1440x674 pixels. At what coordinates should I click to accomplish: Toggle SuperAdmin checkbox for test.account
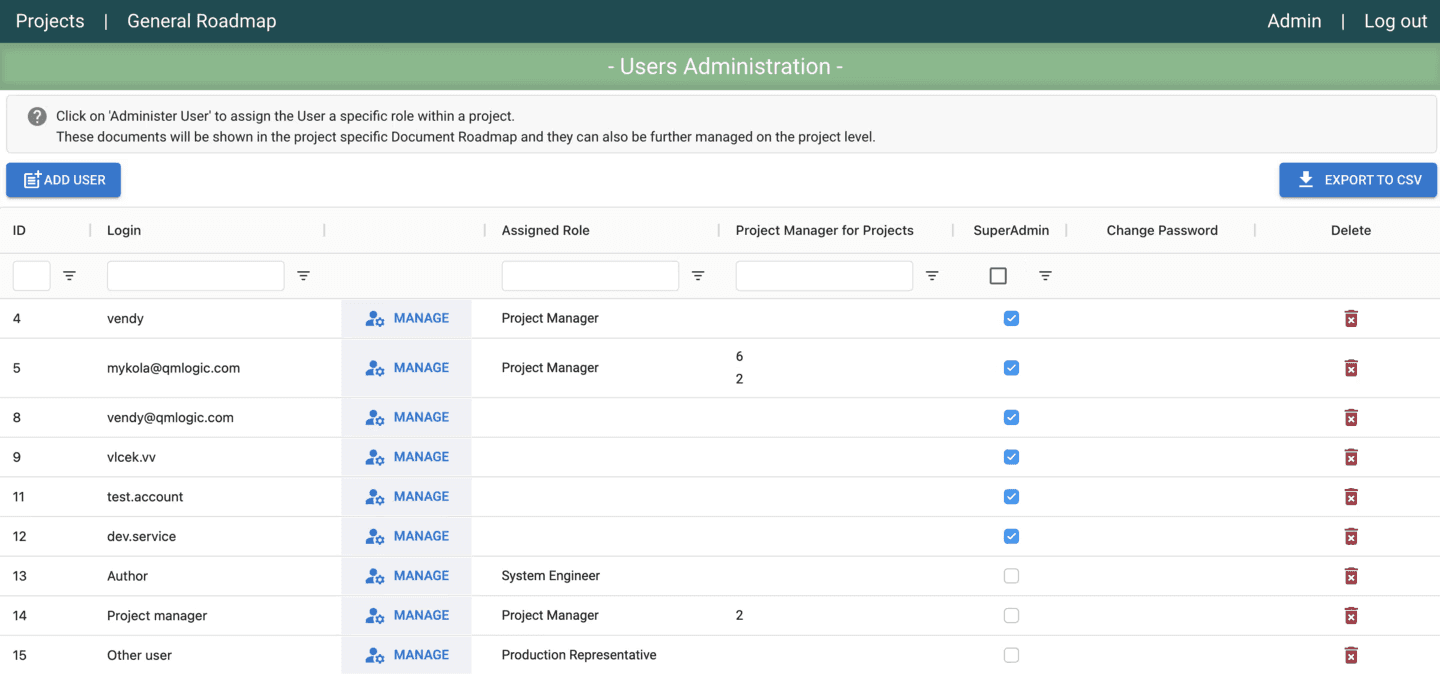[x=1011, y=497]
